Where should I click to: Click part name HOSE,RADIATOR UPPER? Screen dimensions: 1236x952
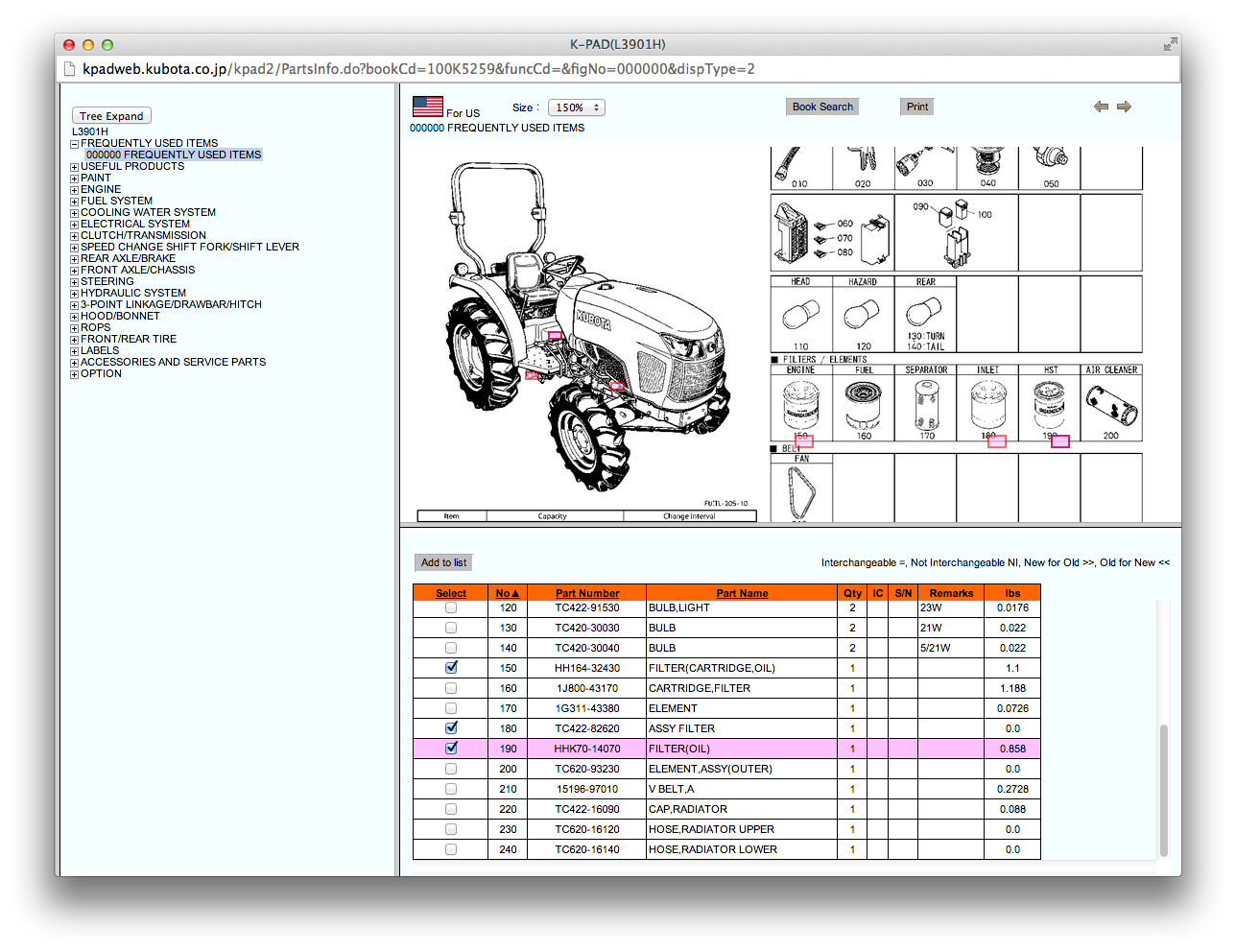(x=711, y=829)
